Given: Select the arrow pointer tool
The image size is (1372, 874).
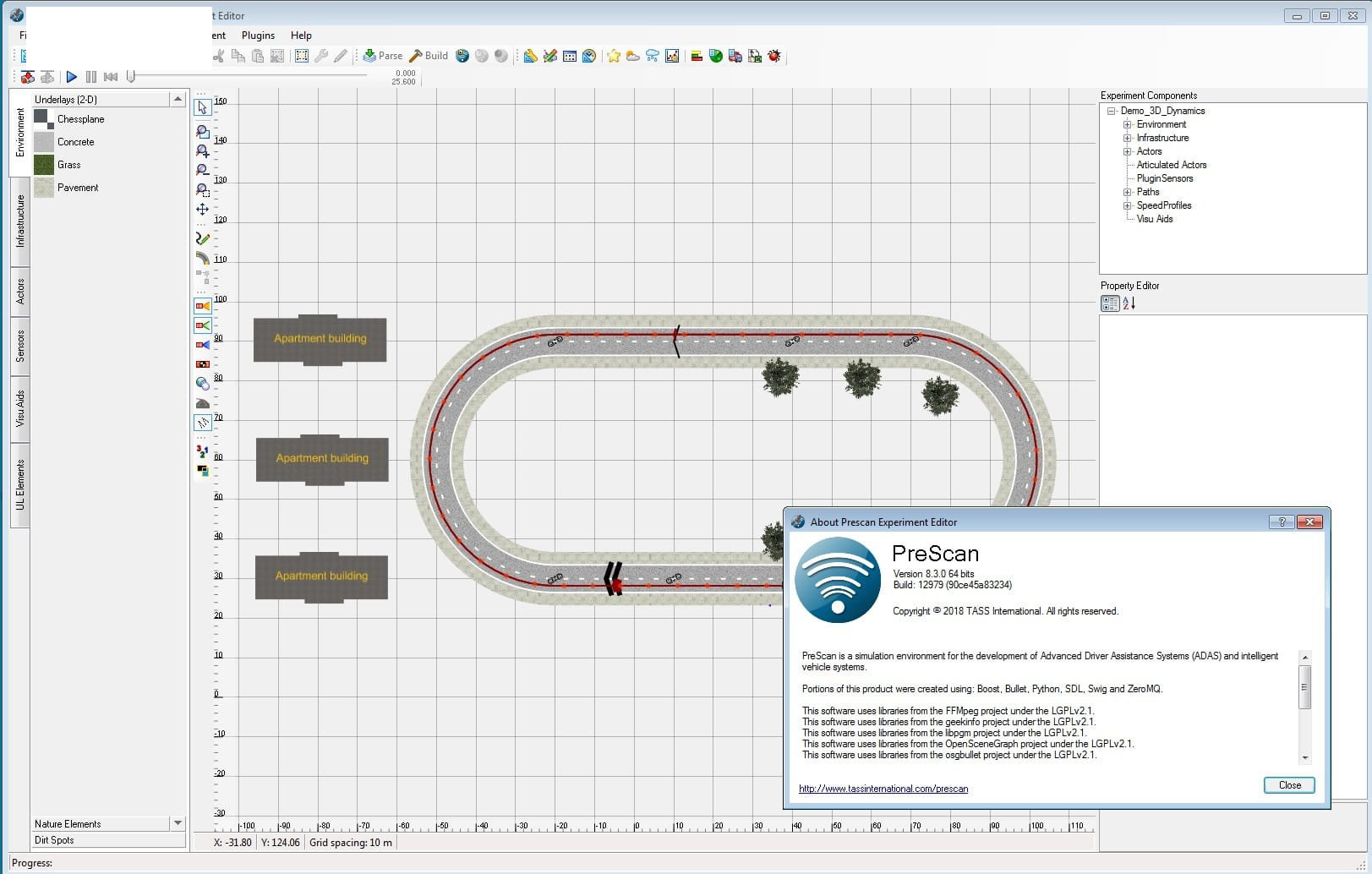Looking at the screenshot, I should click(203, 107).
